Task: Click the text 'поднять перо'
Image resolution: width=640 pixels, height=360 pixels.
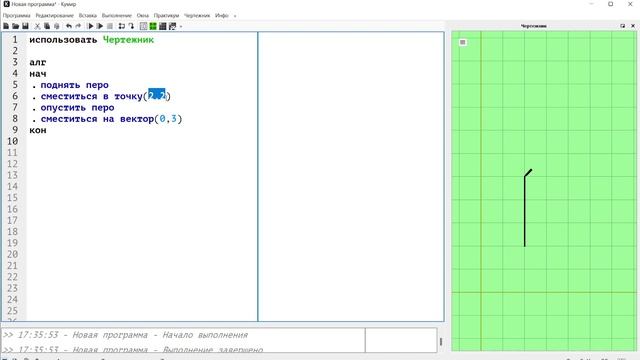Action: [74, 85]
